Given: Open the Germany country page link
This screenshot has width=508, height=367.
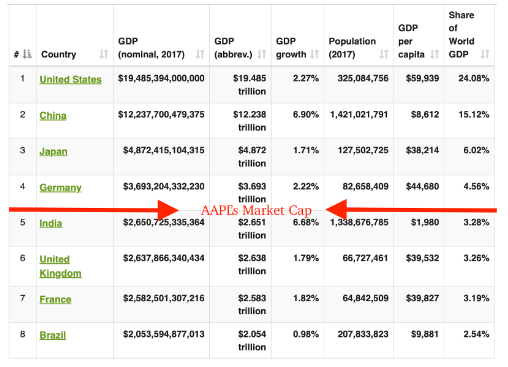Looking at the screenshot, I should pyautogui.click(x=60, y=188).
